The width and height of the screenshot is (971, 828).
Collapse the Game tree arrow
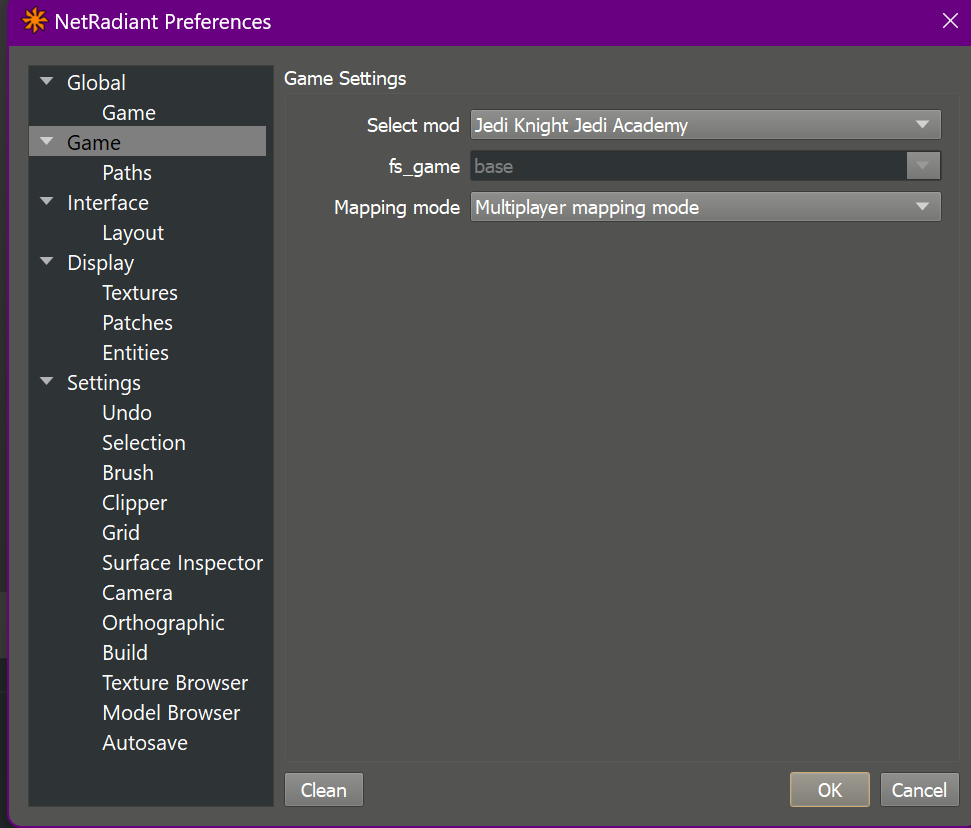point(46,142)
